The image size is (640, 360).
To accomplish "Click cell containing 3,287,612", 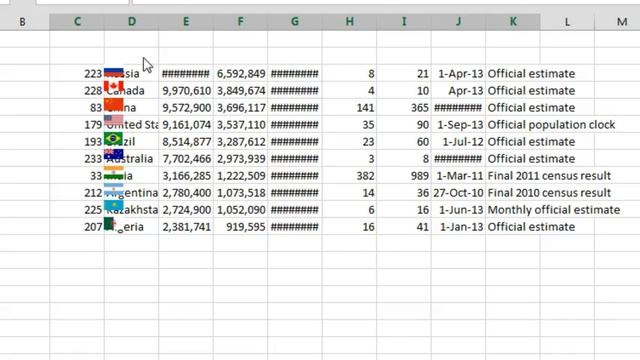I will [x=240, y=142].
